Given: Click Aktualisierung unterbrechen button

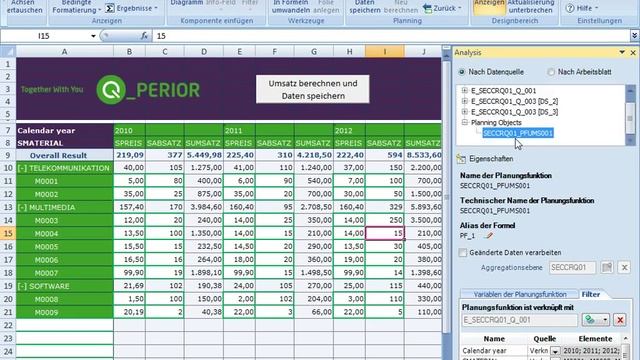Looking at the screenshot, I should point(531,7).
